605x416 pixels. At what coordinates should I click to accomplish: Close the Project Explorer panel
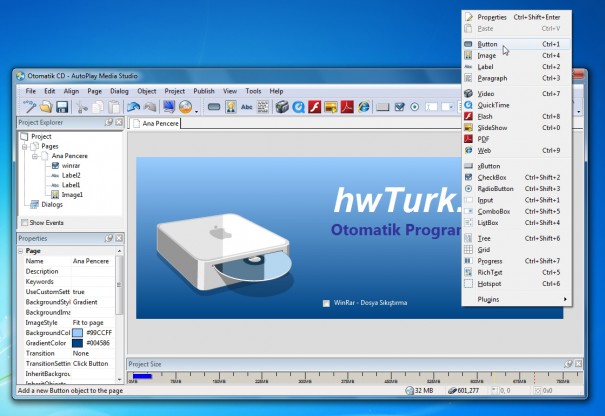119,122
